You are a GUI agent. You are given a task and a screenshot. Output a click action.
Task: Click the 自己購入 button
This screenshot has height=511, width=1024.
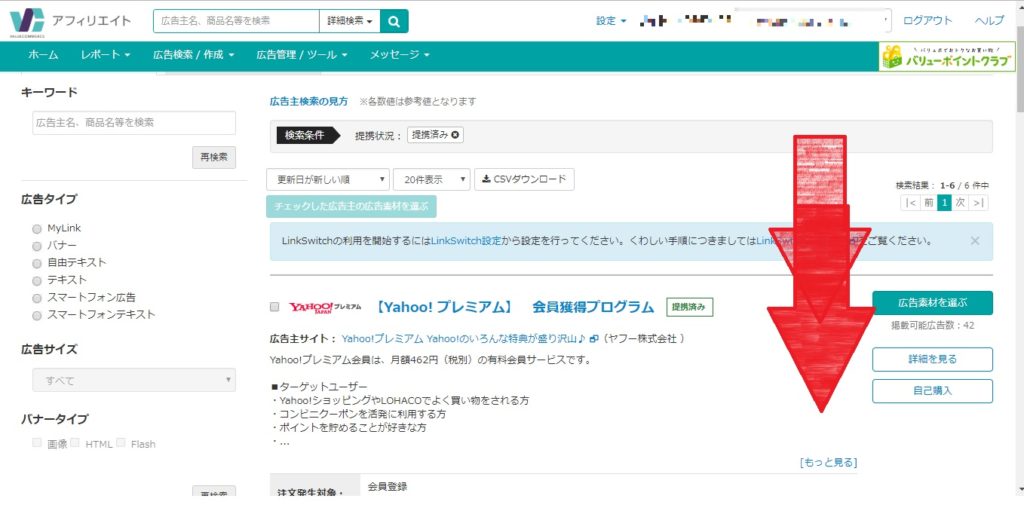coord(933,391)
